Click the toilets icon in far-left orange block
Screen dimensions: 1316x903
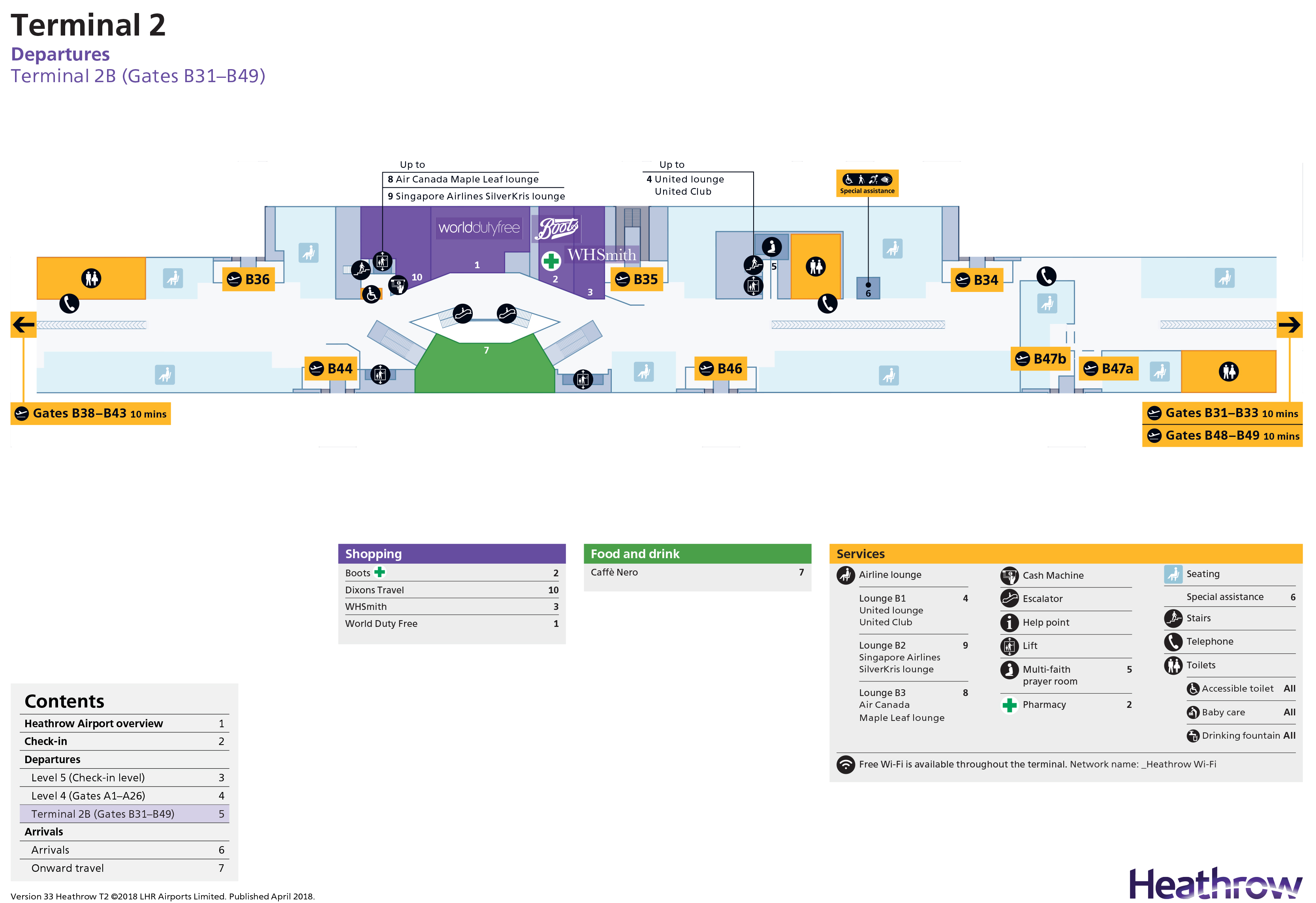(x=91, y=278)
